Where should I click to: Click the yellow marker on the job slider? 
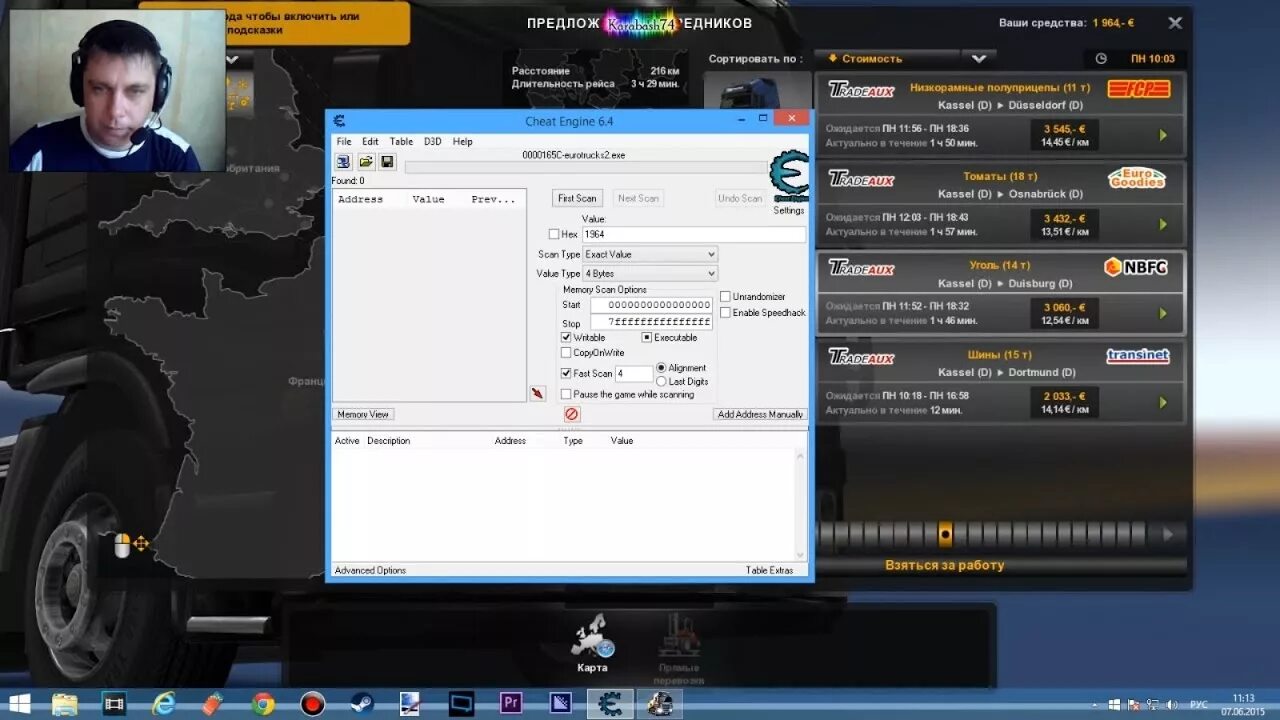[x=945, y=534]
